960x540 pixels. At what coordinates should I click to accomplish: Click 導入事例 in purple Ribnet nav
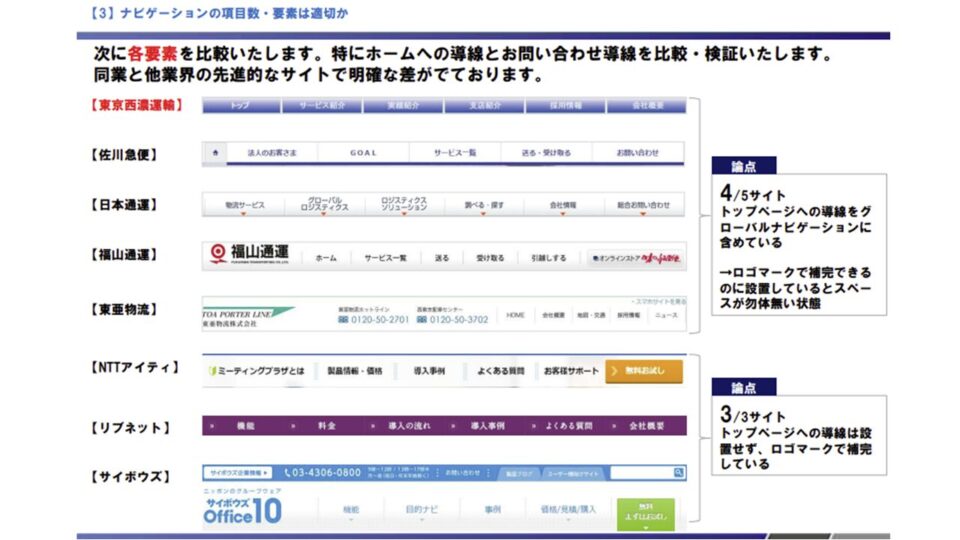pos(487,426)
